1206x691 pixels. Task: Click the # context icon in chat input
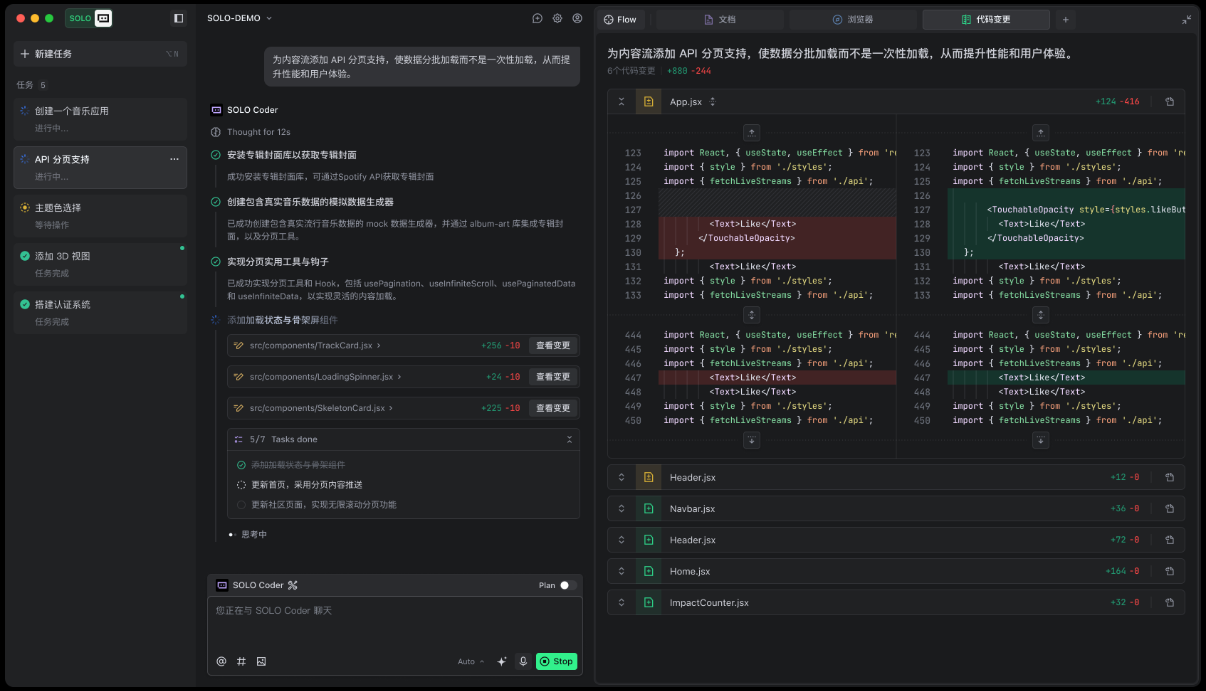241,661
